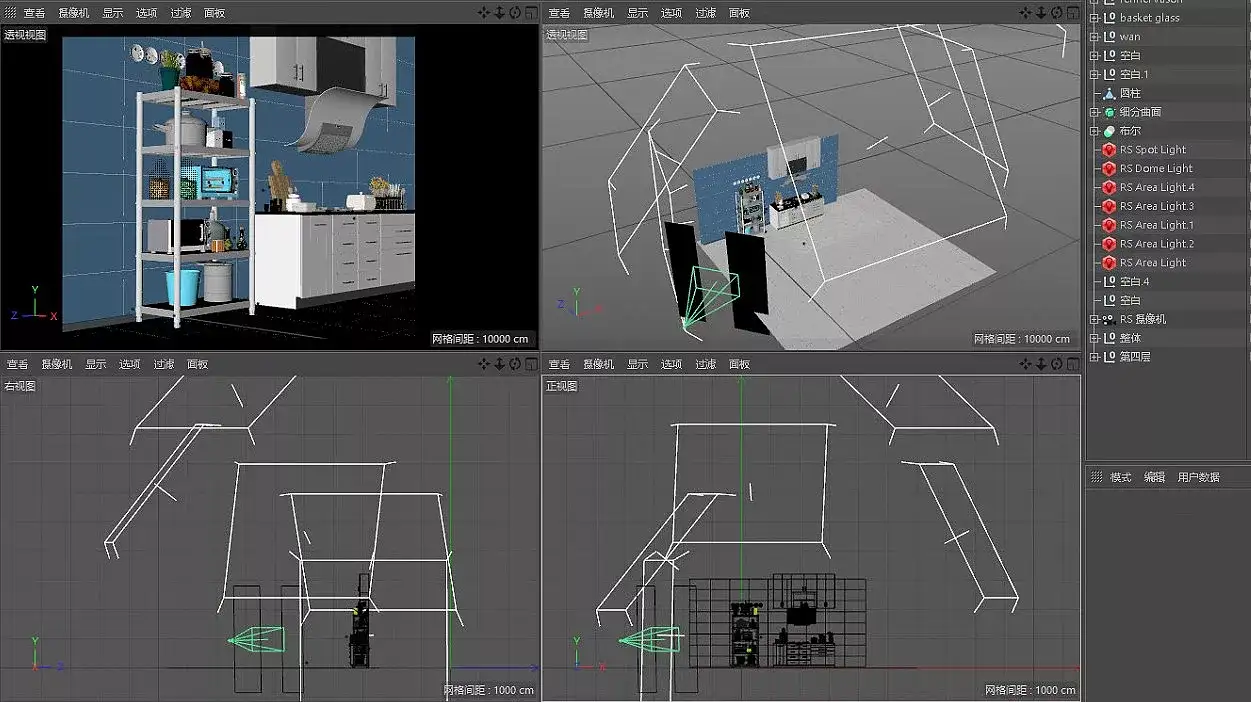Open 用户数据 in the attributes panel
Viewport: 1251px width, 702px height.
tap(1198, 477)
